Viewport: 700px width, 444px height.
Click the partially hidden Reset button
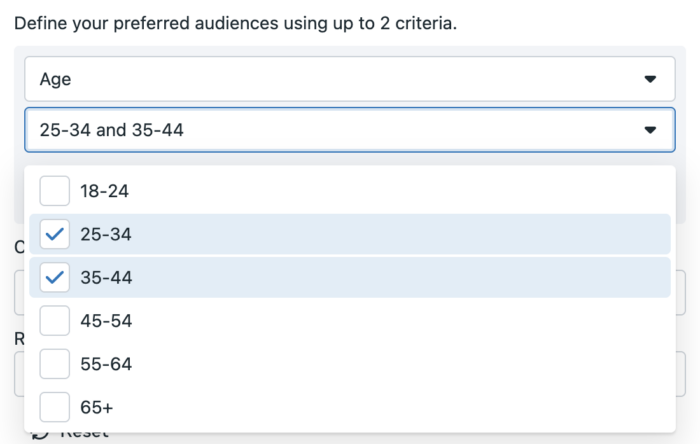click(x=84, y=436)
